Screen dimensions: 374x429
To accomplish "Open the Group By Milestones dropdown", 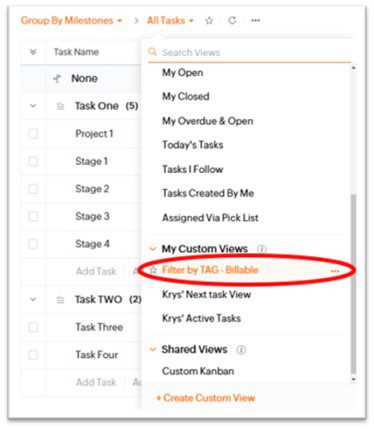I will [71, 21].
